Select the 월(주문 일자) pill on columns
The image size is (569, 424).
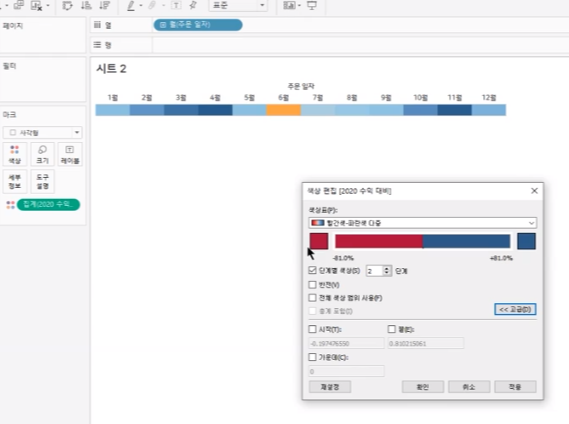pos(198,25)
